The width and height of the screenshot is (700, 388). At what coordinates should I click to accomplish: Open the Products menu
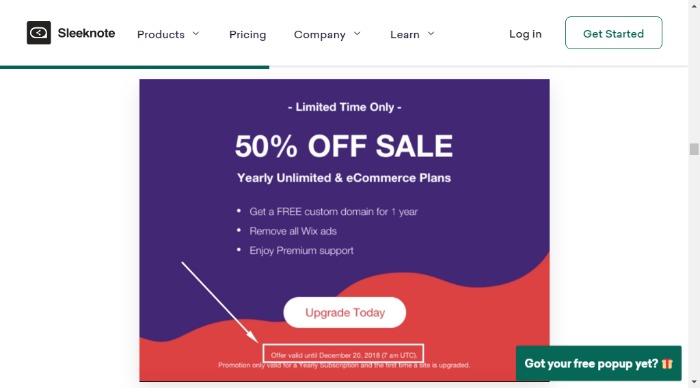(x=161, y=34)
